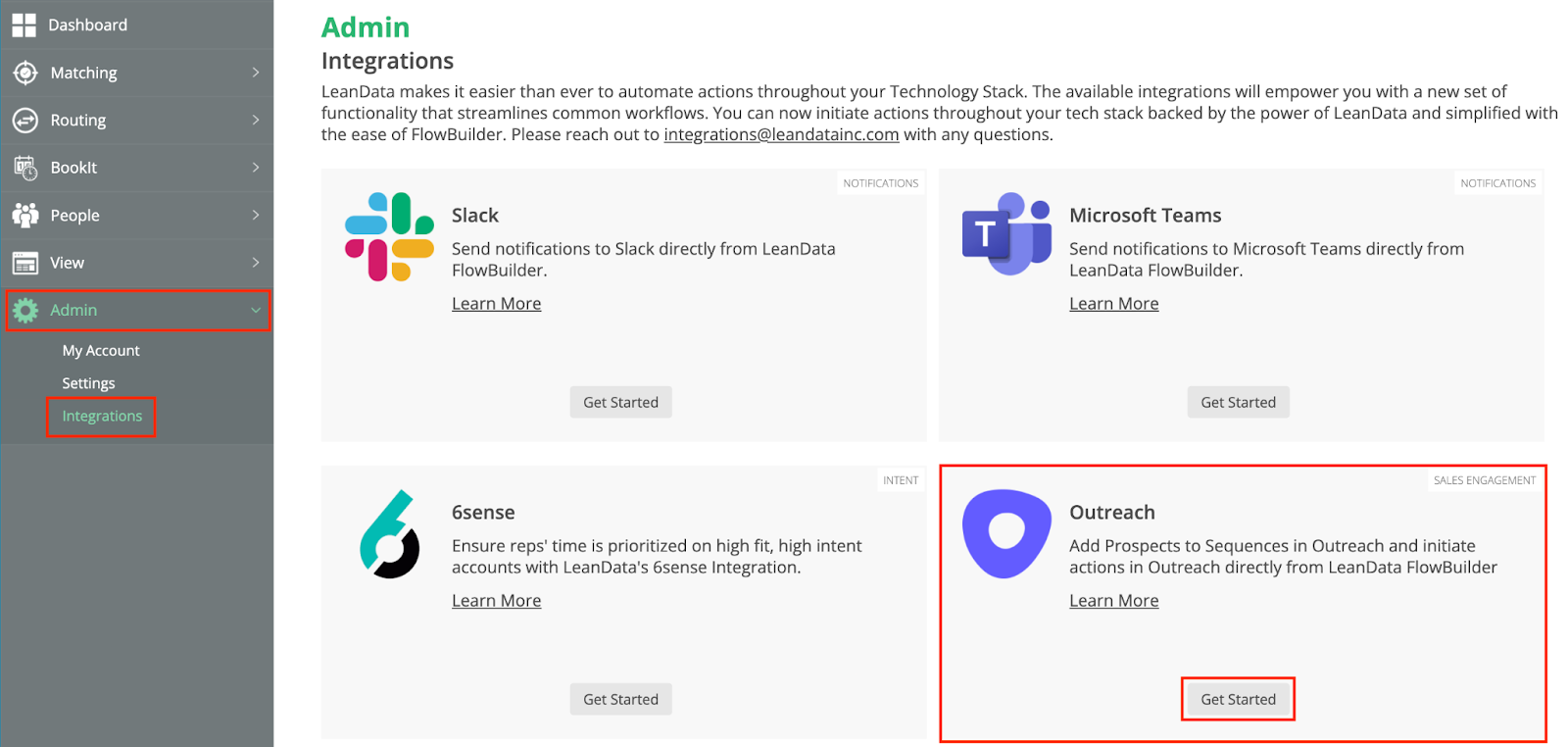The image size is (1568, 747).
Task: Click the Outreach logo
Action: pos(1006,533)
